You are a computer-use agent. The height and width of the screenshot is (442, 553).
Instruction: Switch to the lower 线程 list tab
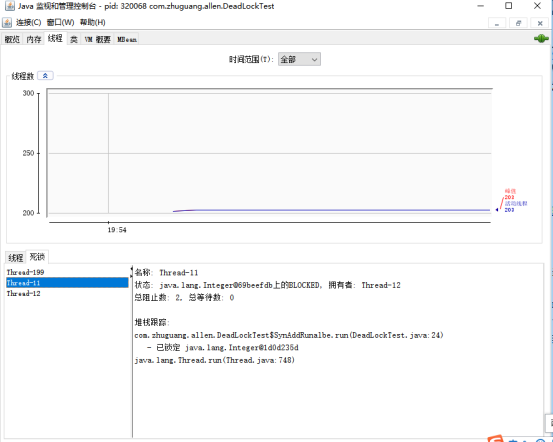pos(16,258)
